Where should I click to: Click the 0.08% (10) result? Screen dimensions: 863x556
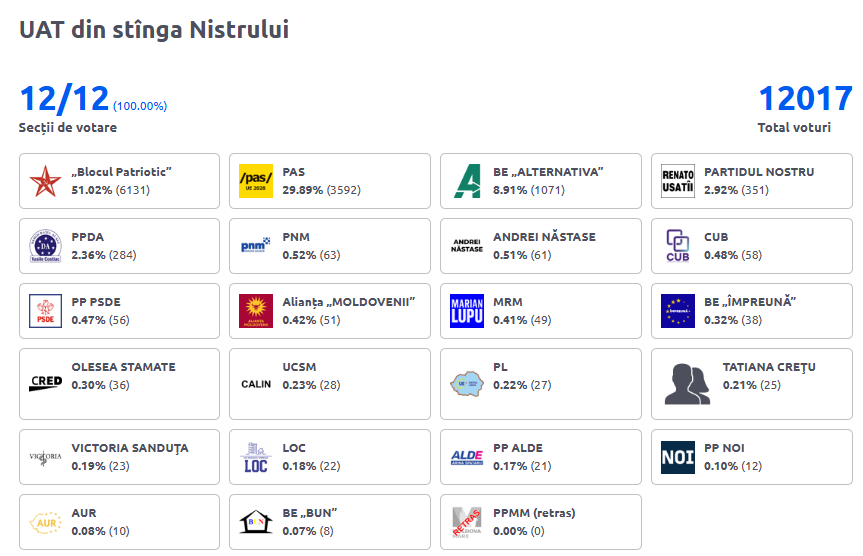101,531
